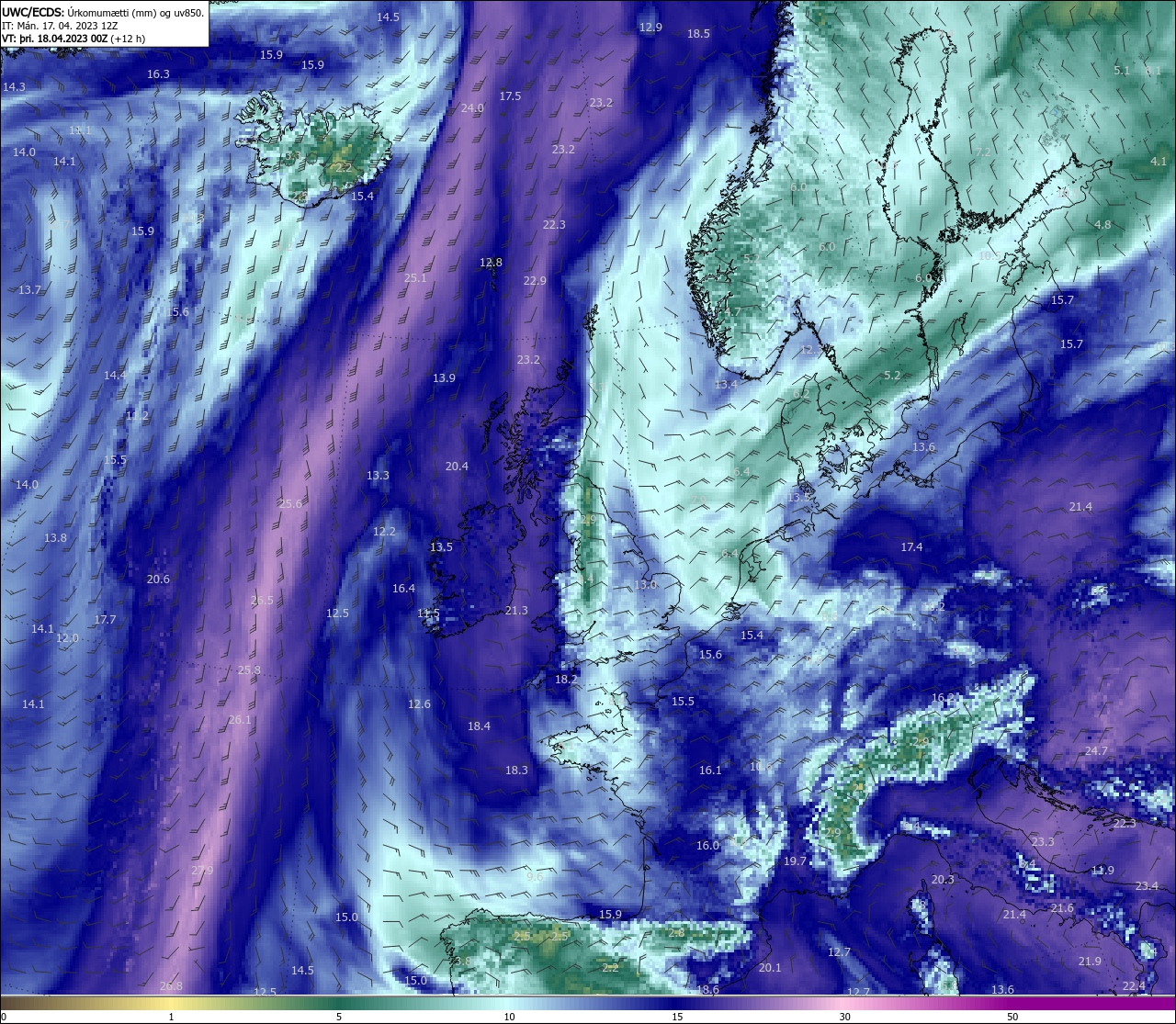This screenshot has height=1024, width=1176.
Task: Click the map value 26.5 in the purple band
Action: click(x=262, y=601)
